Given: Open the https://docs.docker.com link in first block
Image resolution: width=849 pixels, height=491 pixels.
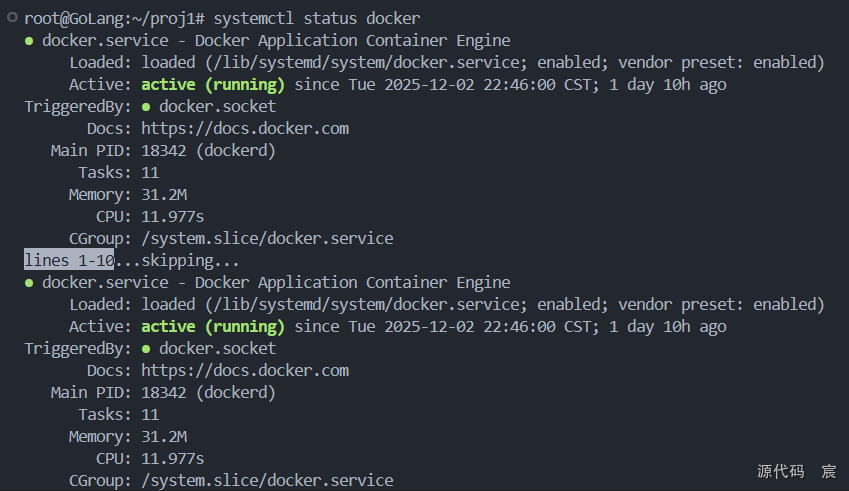Looking at the screenshot, I should coord(245,129).
